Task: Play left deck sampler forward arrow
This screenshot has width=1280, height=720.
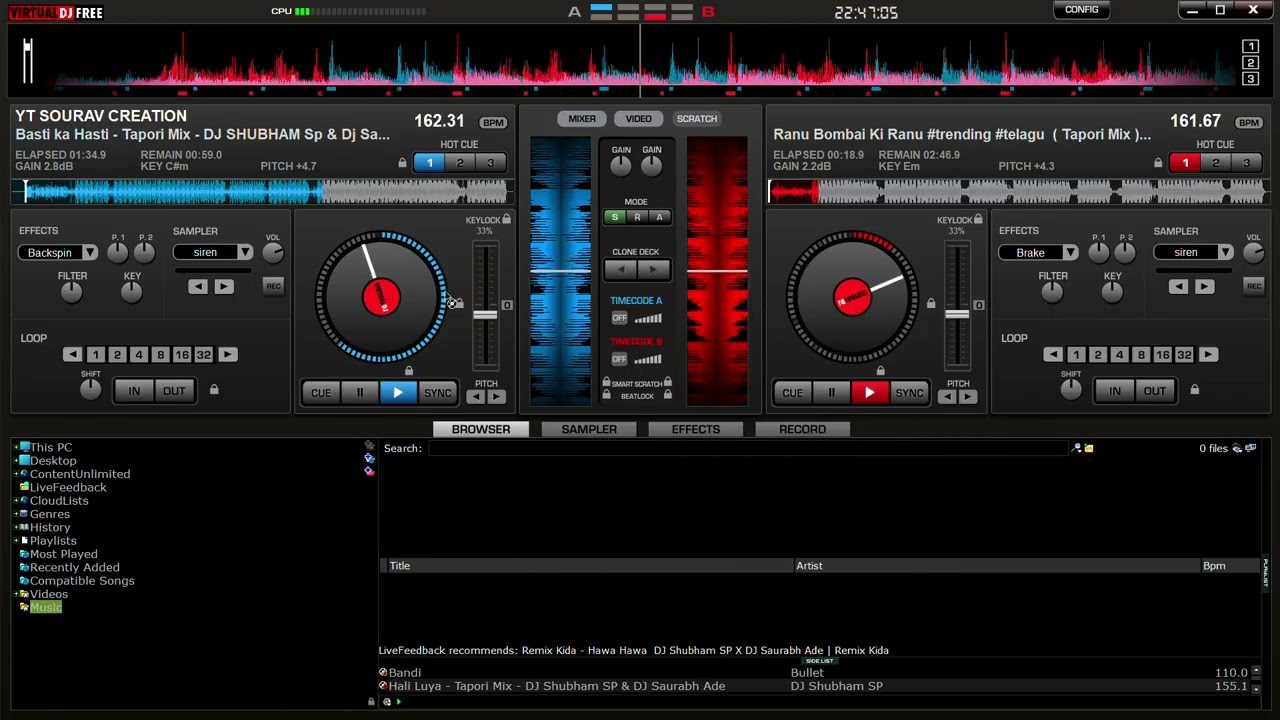Action: click(223, 288)
